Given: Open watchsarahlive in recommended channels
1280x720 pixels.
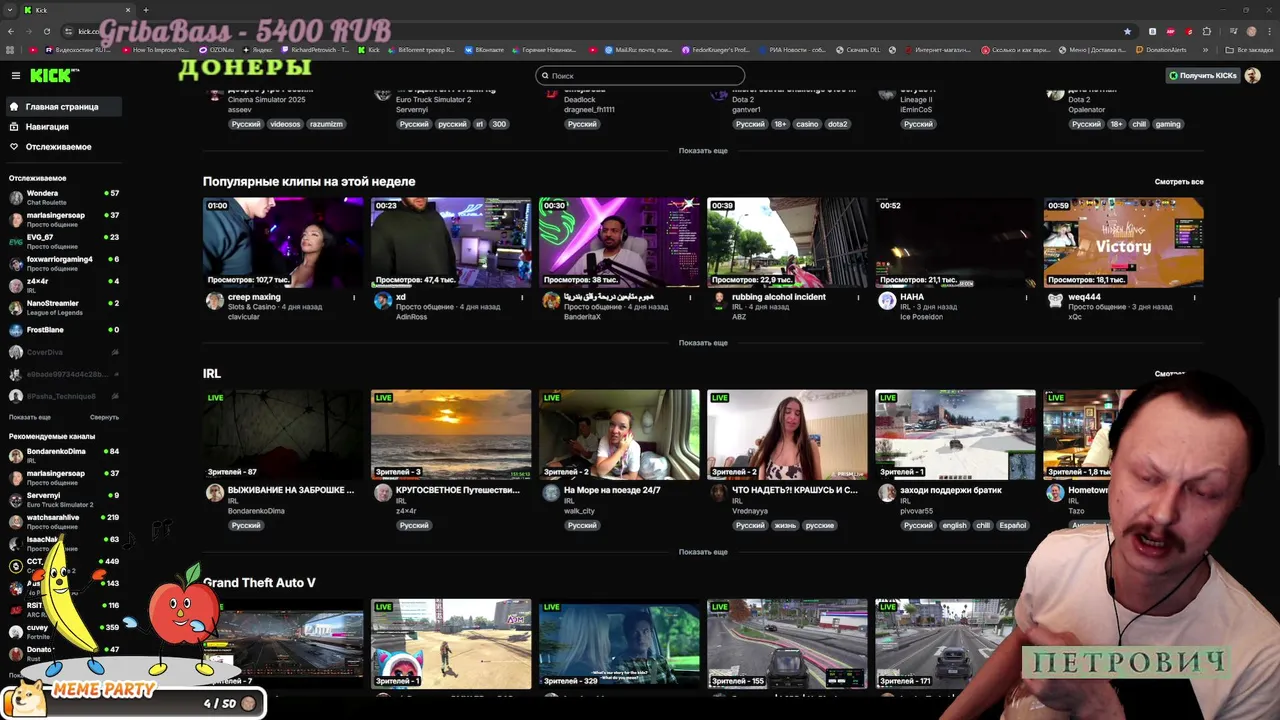Looking at the screenshot, I should point(64,521).
